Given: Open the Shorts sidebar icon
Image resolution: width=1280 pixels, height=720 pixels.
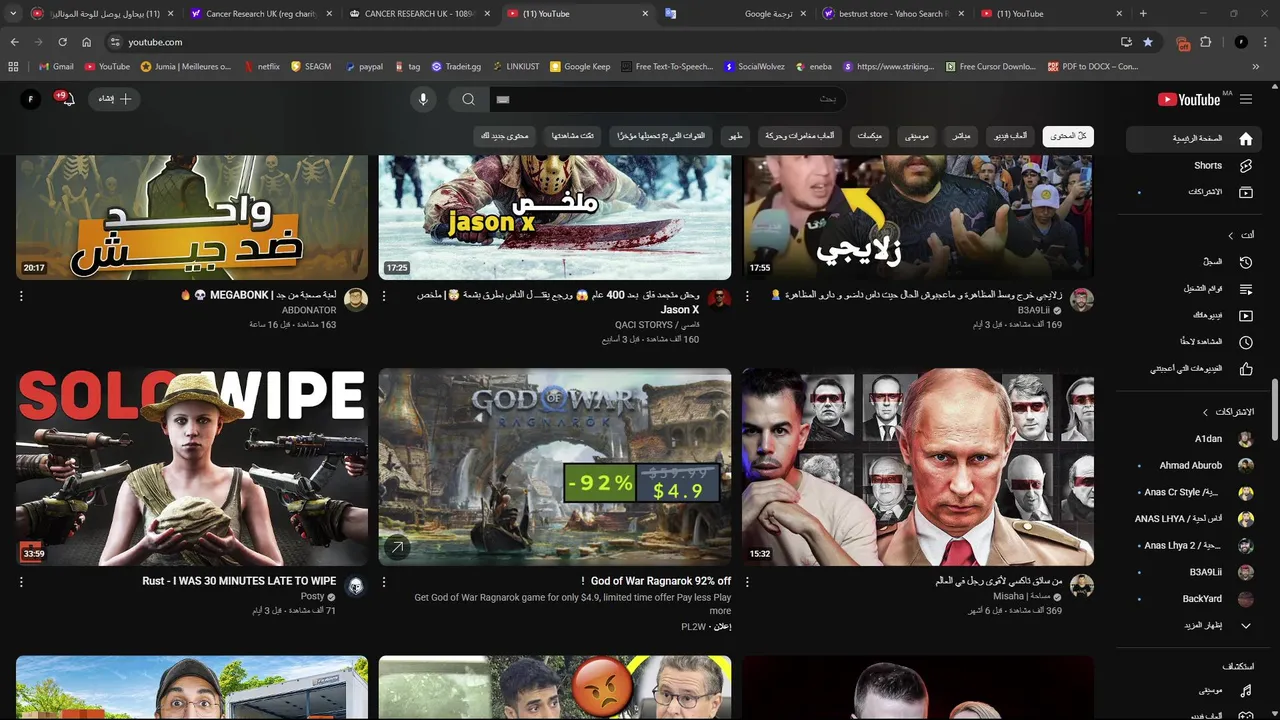Looking at the screenshot, I should [1245, 165].
